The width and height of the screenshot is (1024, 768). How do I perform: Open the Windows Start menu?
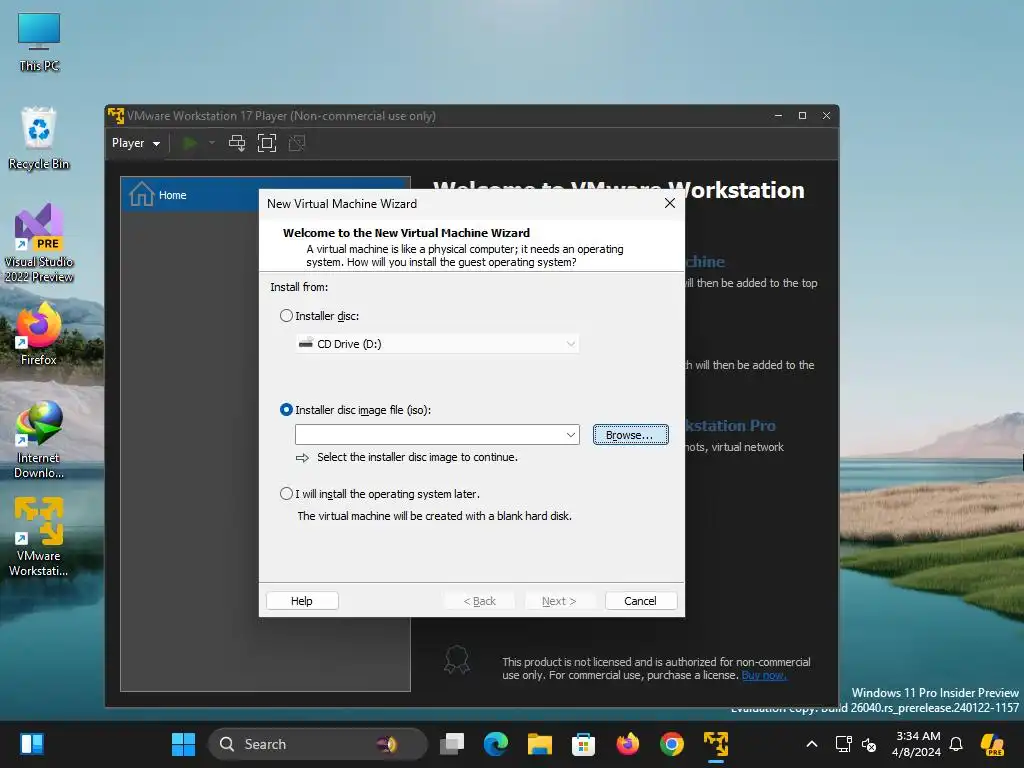click(x=184, y=744)
